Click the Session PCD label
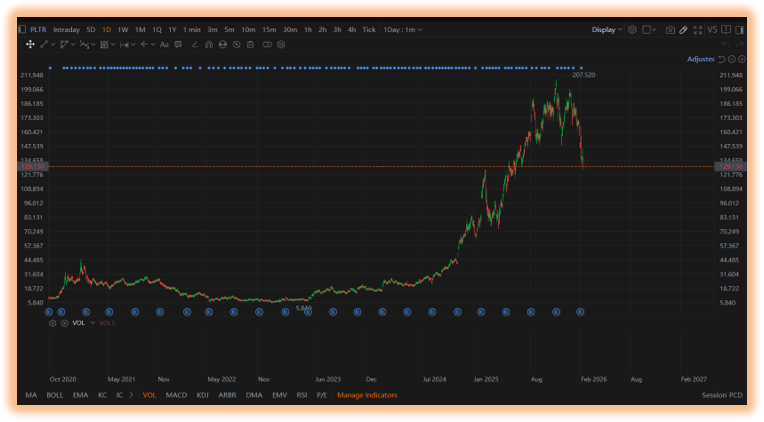 pos(722,395)
